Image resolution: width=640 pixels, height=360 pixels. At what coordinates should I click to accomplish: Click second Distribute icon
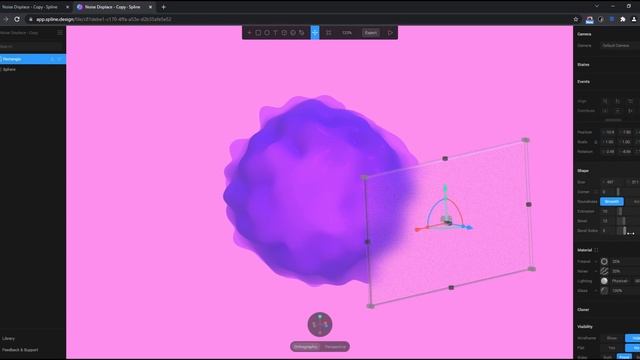point(618,111)
